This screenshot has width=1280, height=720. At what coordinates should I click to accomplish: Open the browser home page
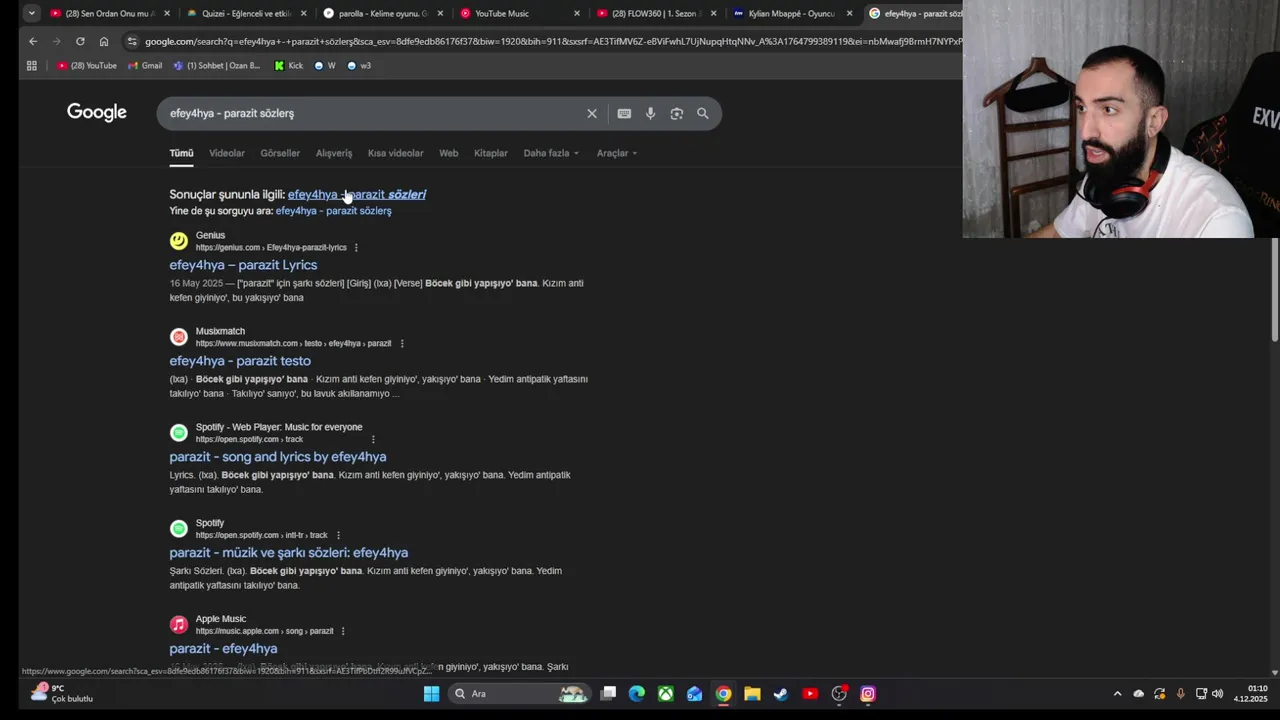104,41
